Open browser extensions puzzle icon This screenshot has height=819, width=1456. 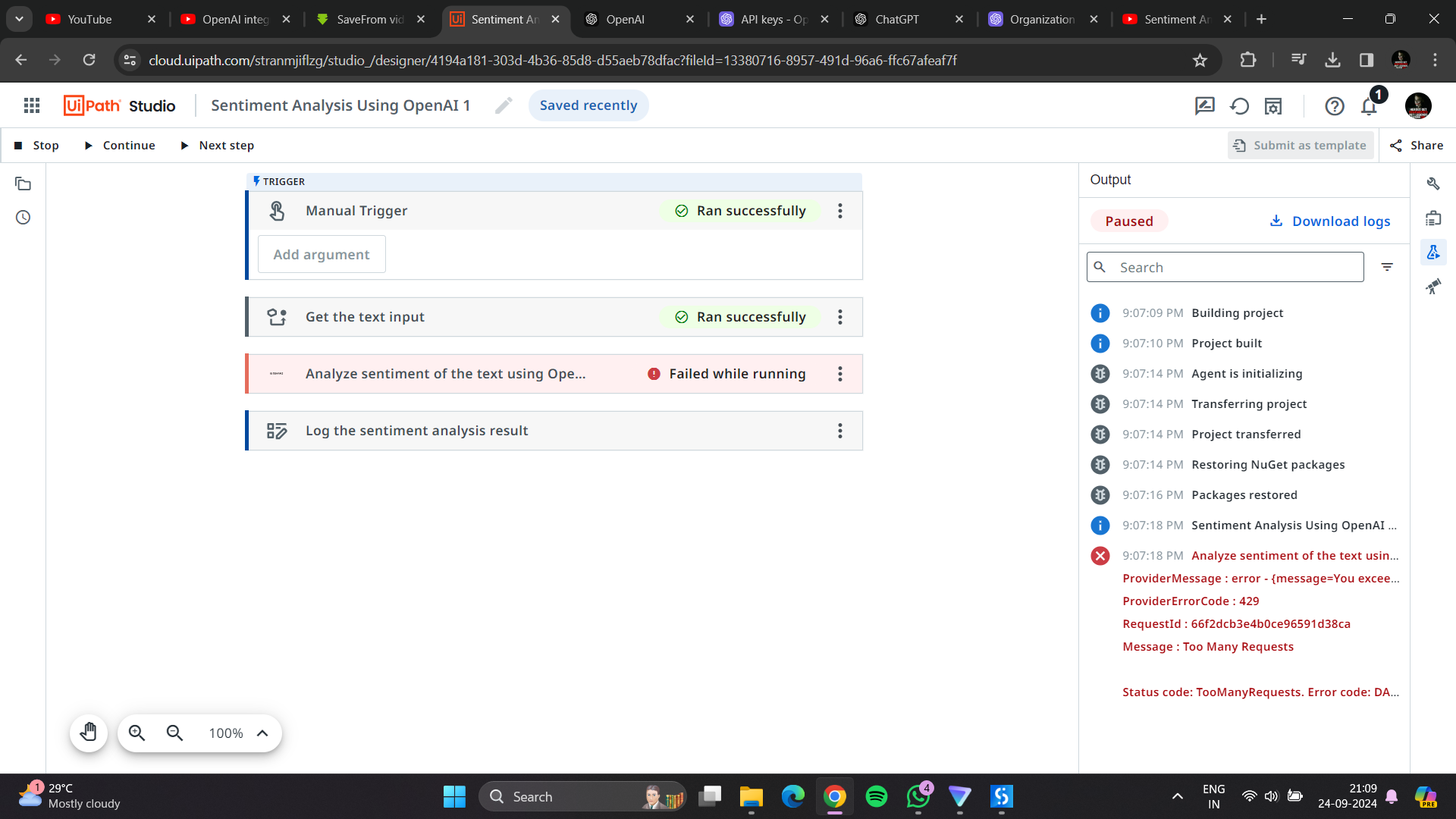click(1247, 60)
